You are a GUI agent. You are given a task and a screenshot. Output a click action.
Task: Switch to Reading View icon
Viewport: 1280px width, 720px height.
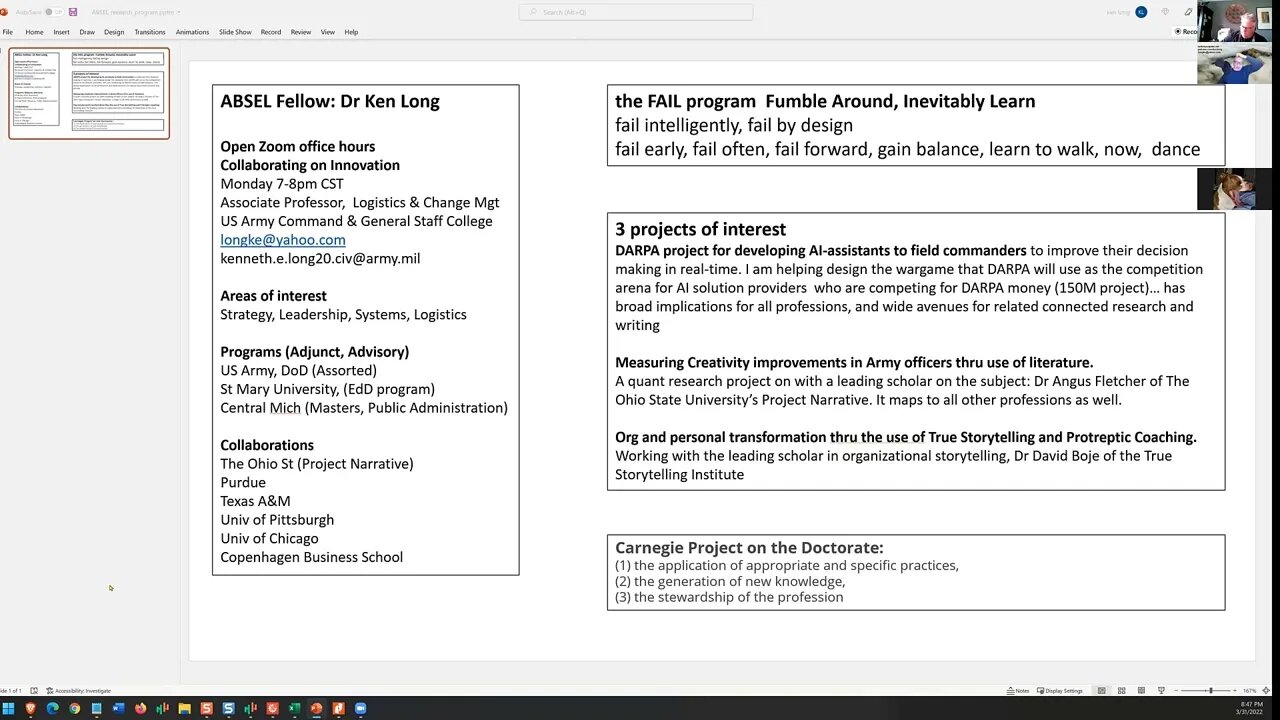[x=1141, y=691]
